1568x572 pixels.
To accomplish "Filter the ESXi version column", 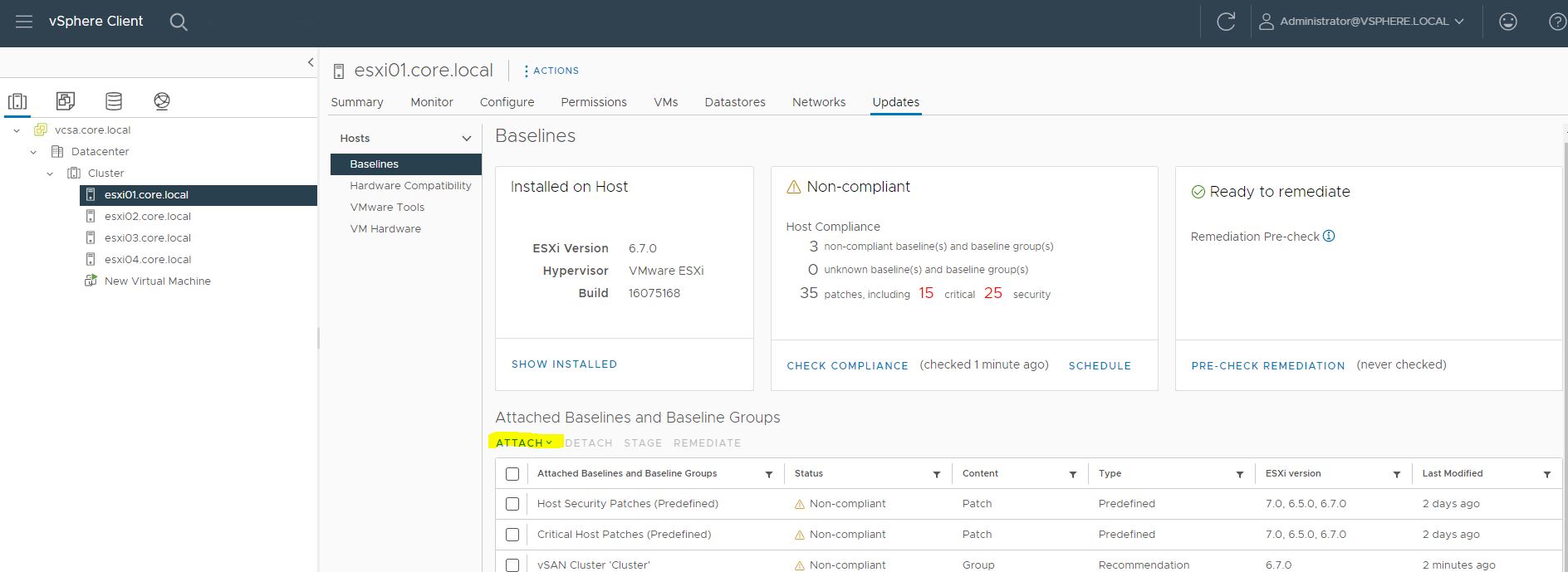I will tap(1397, 474).
